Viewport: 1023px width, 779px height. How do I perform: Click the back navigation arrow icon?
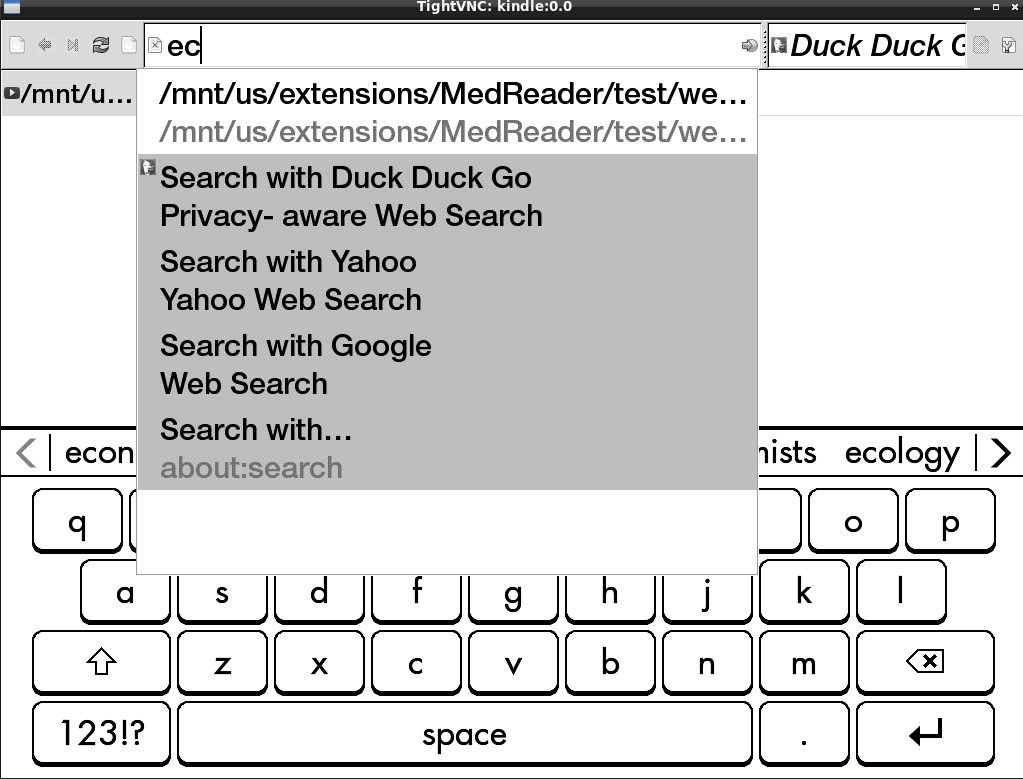[x=45, y=45]
